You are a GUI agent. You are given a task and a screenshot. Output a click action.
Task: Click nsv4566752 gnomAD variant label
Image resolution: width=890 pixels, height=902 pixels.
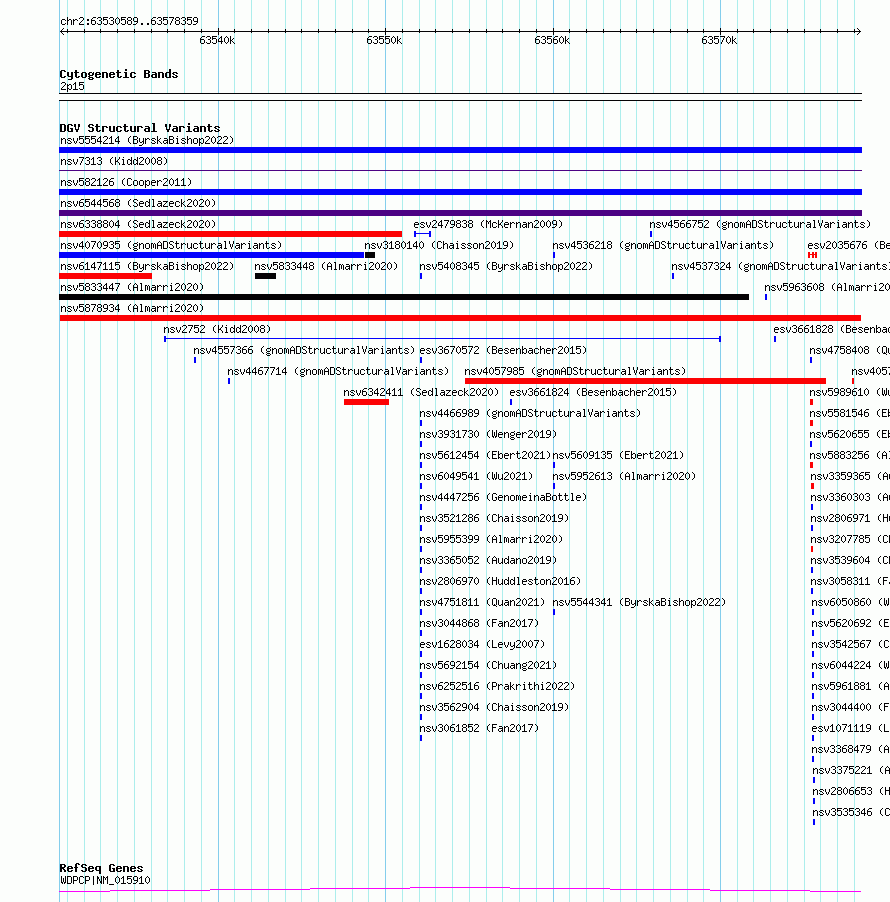click(760, 224)
